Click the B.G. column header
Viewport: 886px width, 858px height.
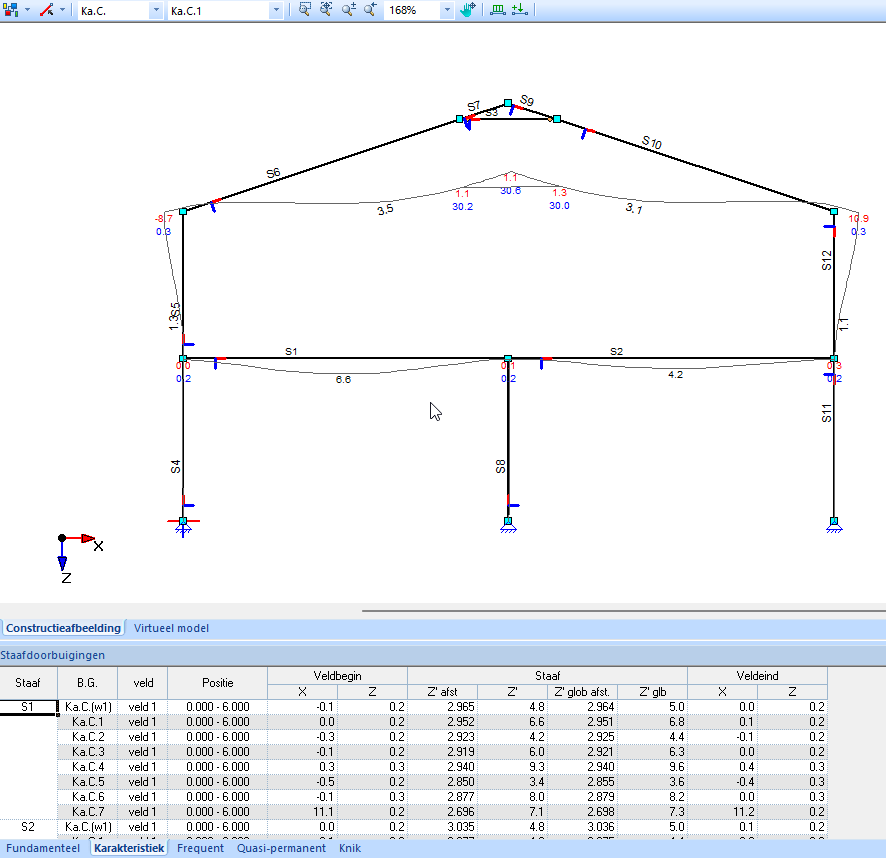(x=87, y=683)
